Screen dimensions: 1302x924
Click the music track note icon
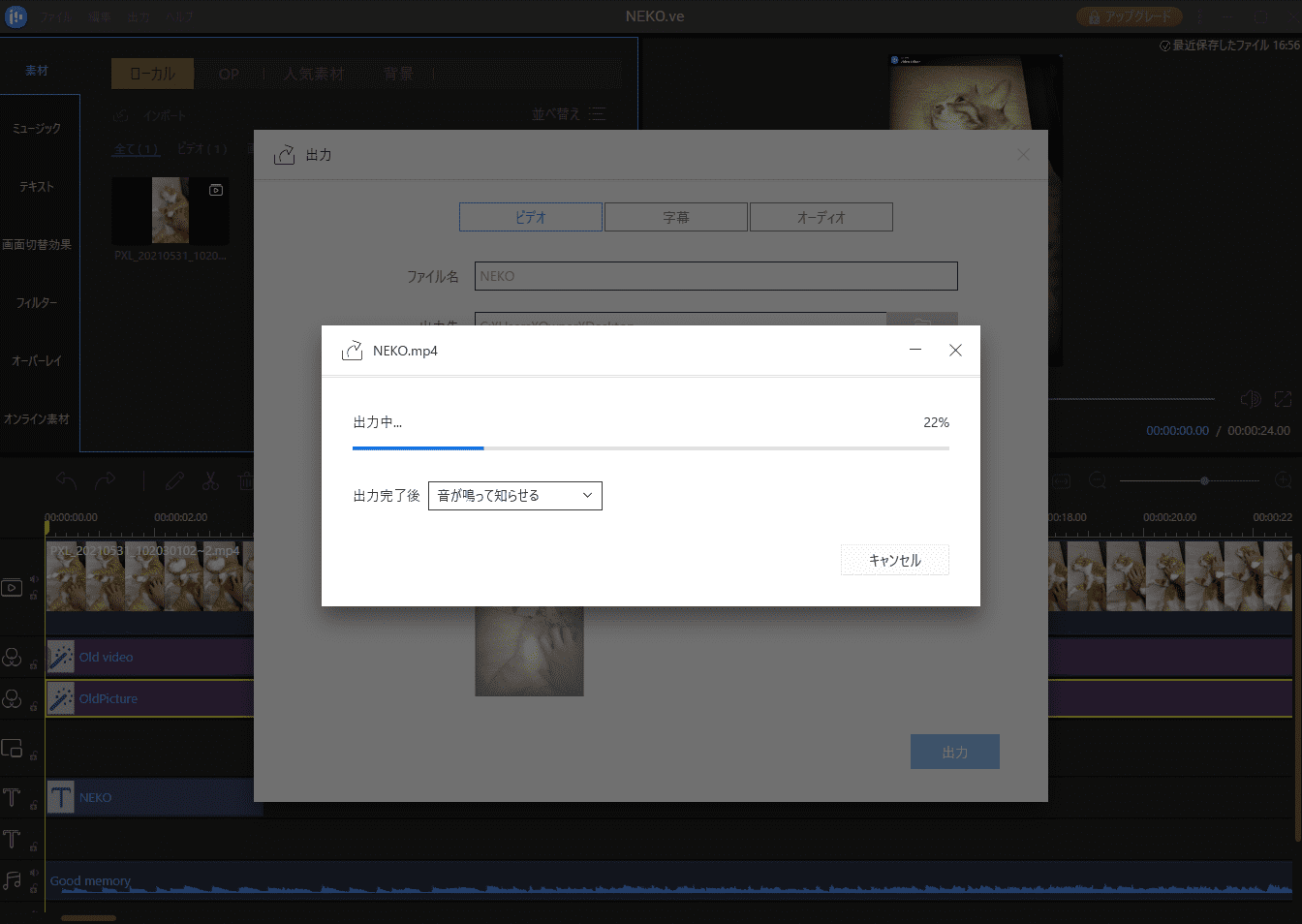[12, 880]
